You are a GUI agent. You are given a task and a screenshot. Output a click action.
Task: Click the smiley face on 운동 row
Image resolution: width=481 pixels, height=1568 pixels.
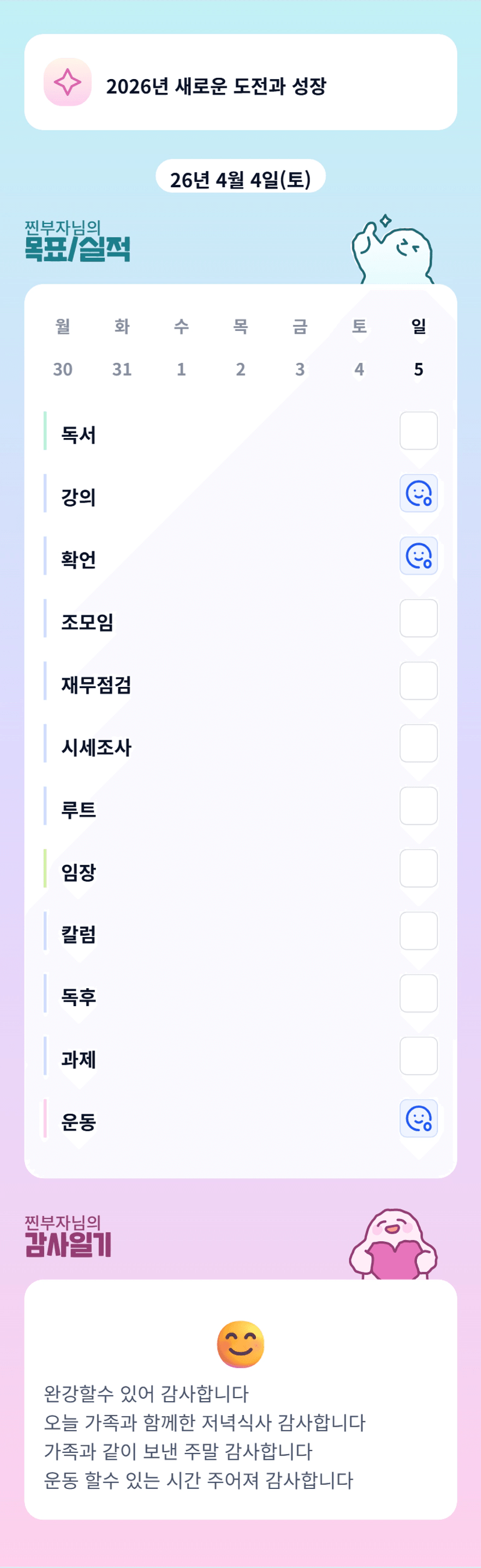[x=418, y=1118]
